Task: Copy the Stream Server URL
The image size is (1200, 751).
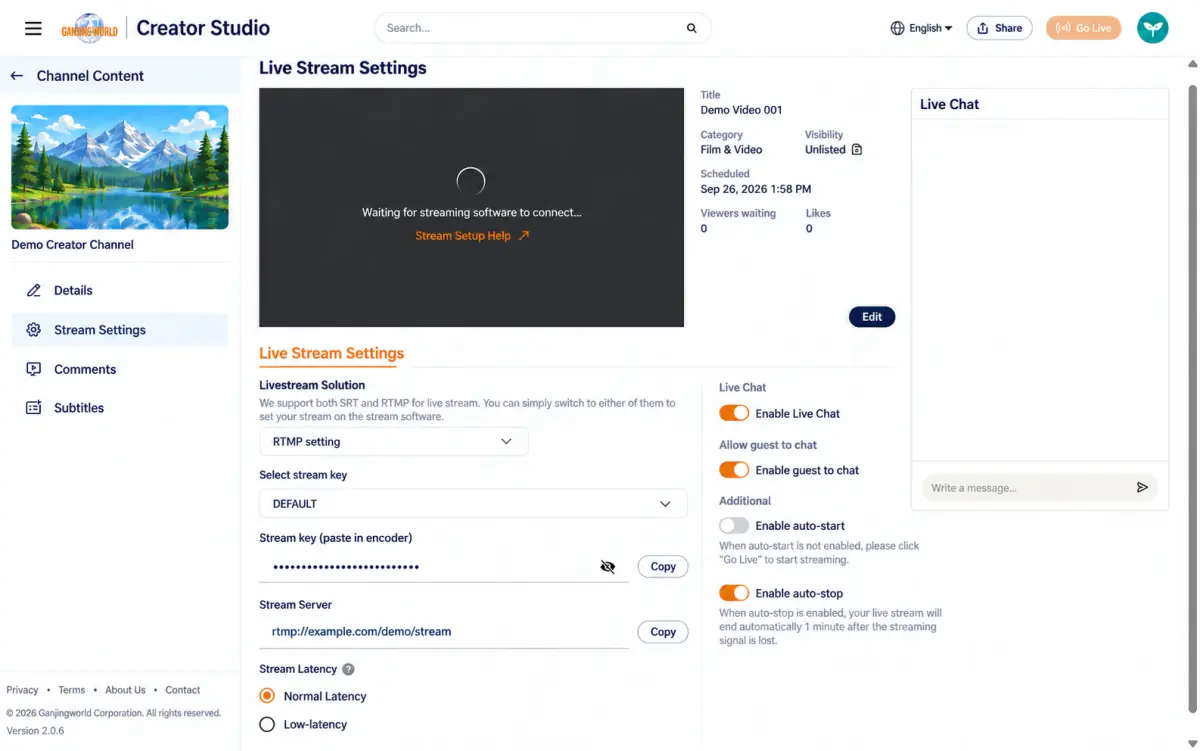Action: click(x=663, y=632)
